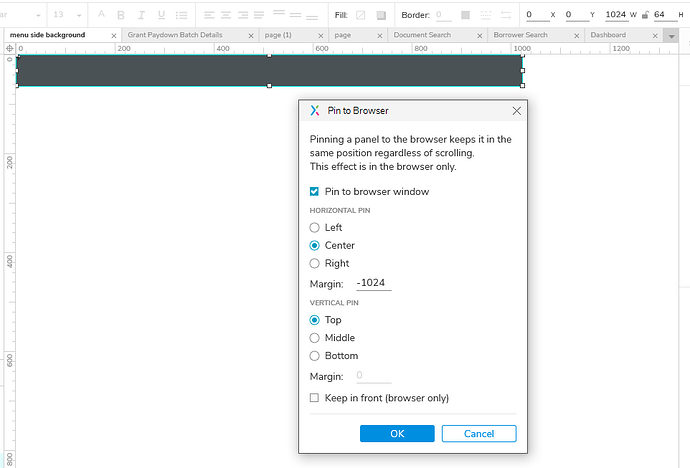Toggle underline text formatting
The height and width of the screenshot is (468, 690).
click(161, 15)
